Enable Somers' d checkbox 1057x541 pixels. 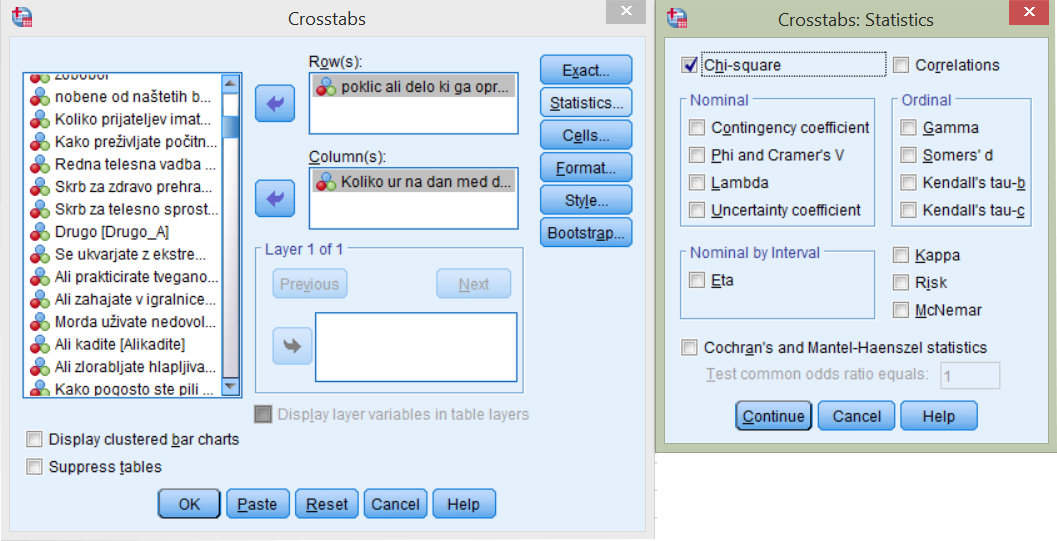point(909,155)
